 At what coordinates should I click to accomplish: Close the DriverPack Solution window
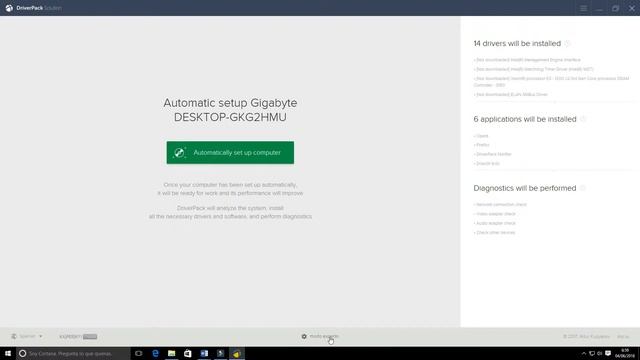point(631,8)
